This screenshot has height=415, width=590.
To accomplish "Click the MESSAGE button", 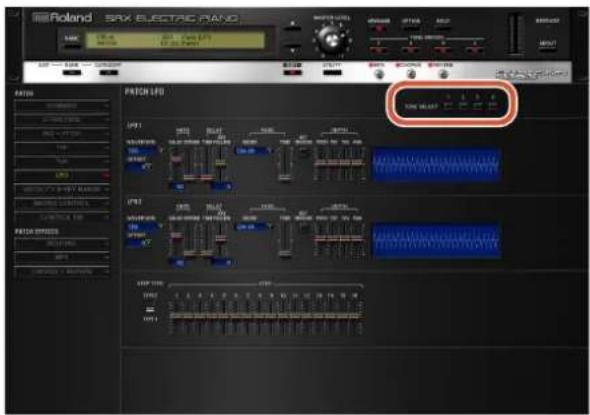I will click(x=379, y=28).
